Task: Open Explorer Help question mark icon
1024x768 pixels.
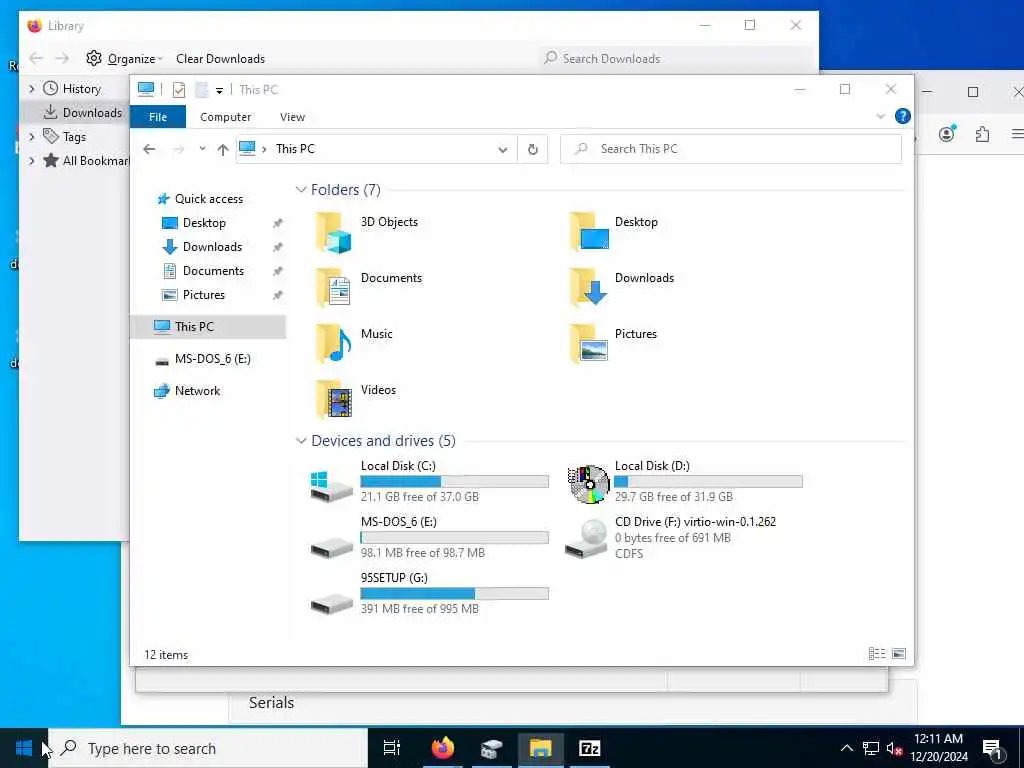Action: coord(903,116)
